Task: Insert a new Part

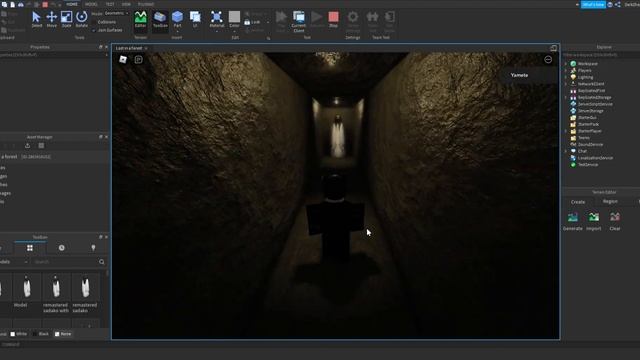Action: coord(177,19)
